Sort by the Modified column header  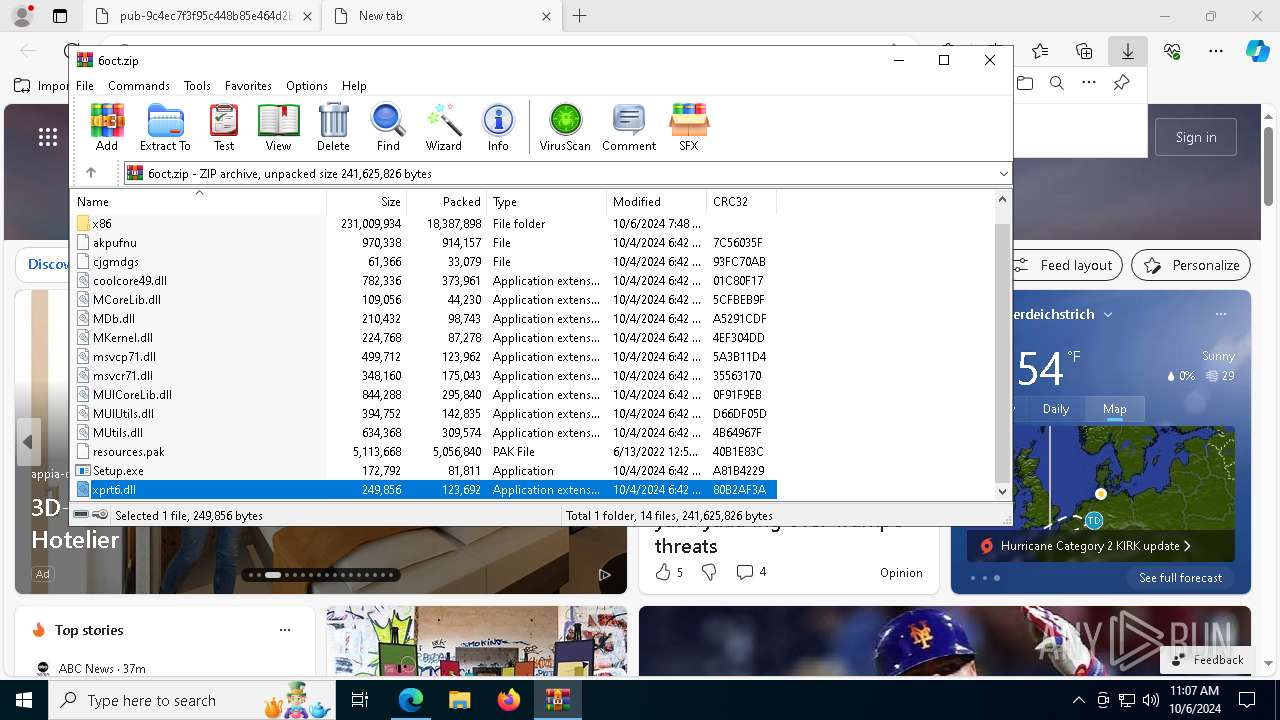656,202
